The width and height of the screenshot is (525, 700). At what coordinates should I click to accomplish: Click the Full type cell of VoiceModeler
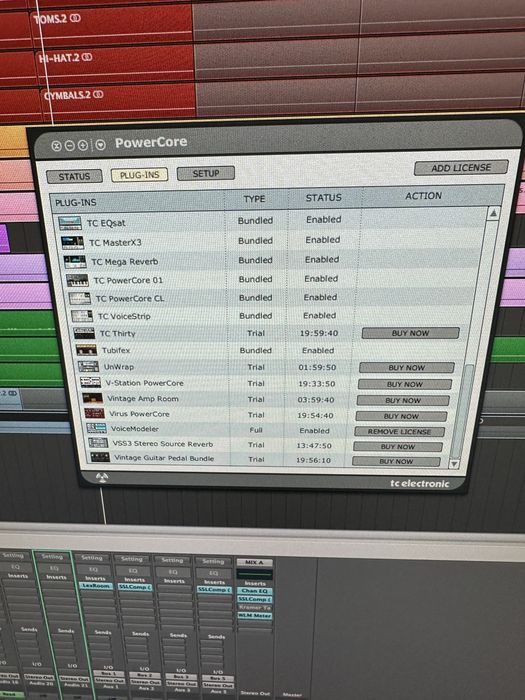tap(256, 430)
